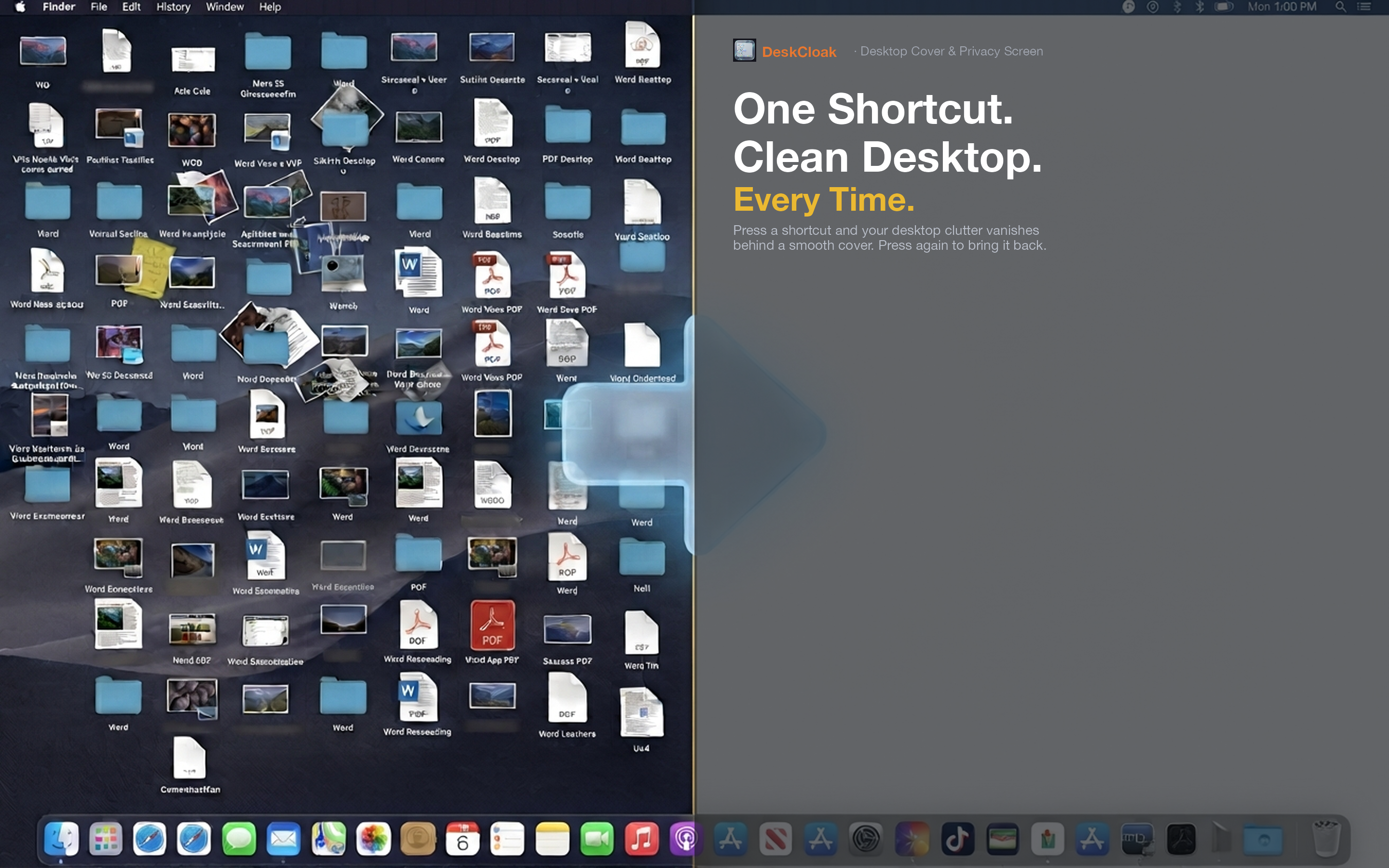
Task: Click the menu bar clock Mon 1:00 PM
Action: click(1281, 7)
